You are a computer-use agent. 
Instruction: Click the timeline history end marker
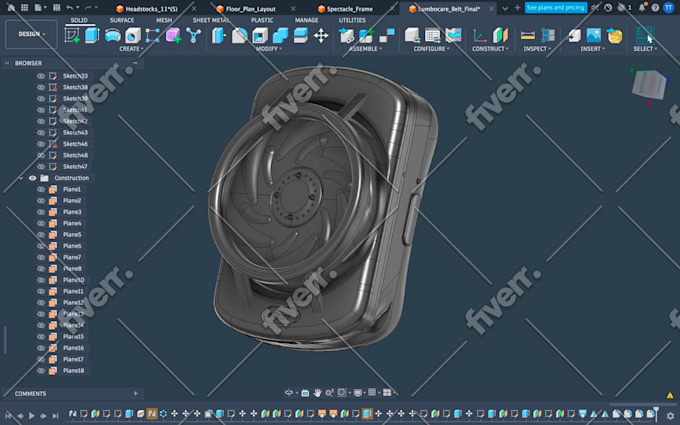(656, 413)
